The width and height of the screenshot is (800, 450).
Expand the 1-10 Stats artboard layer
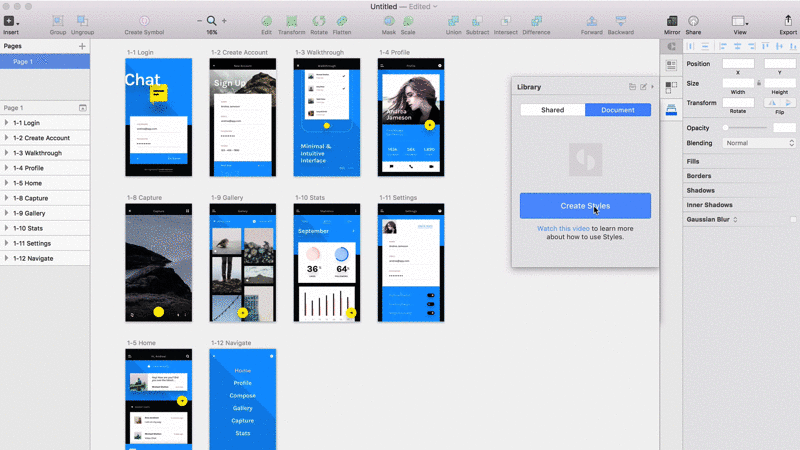click(7, 228)
